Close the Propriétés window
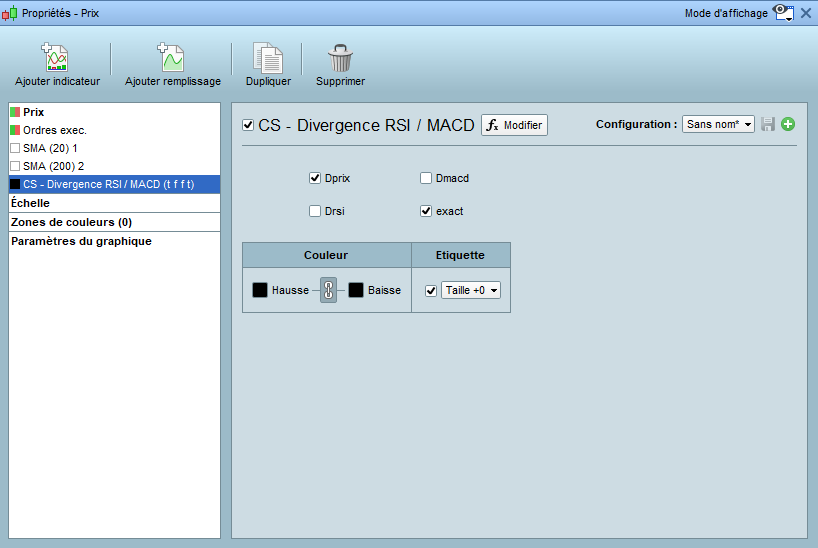This screenshot has width=818, height=548. pos(806,13)
